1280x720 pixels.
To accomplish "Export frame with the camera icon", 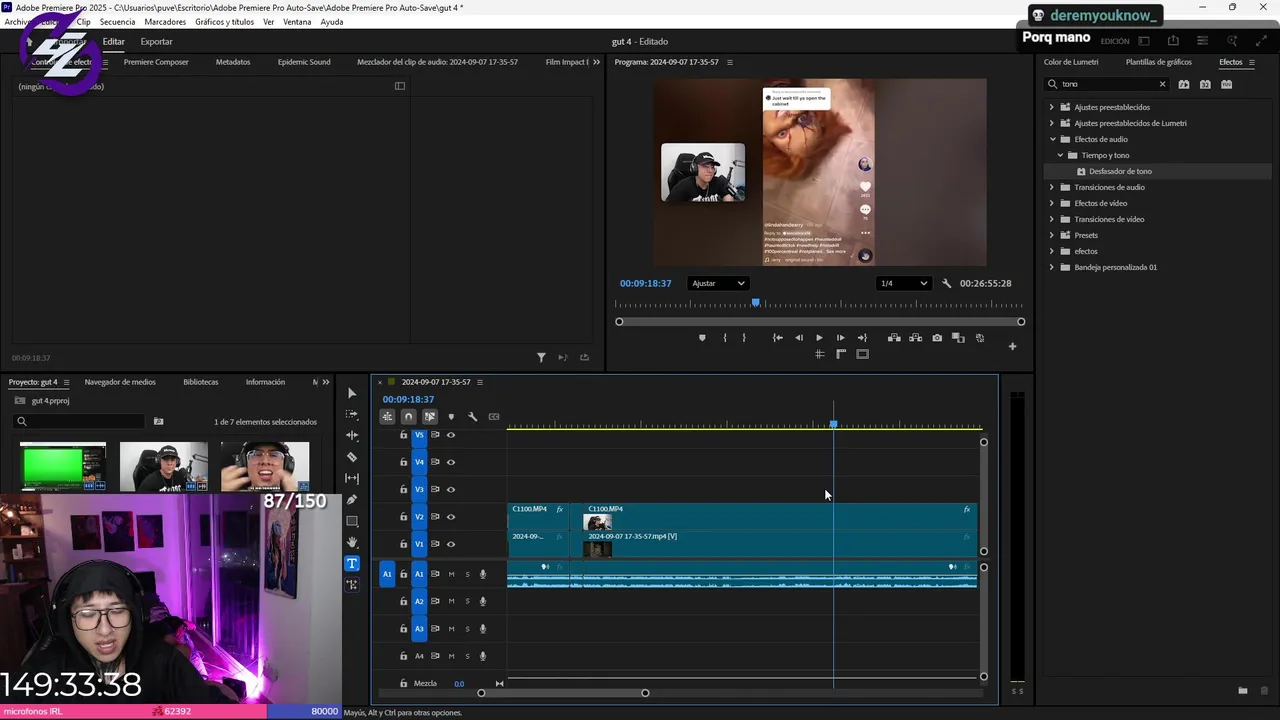I will (x=937, y=338).
